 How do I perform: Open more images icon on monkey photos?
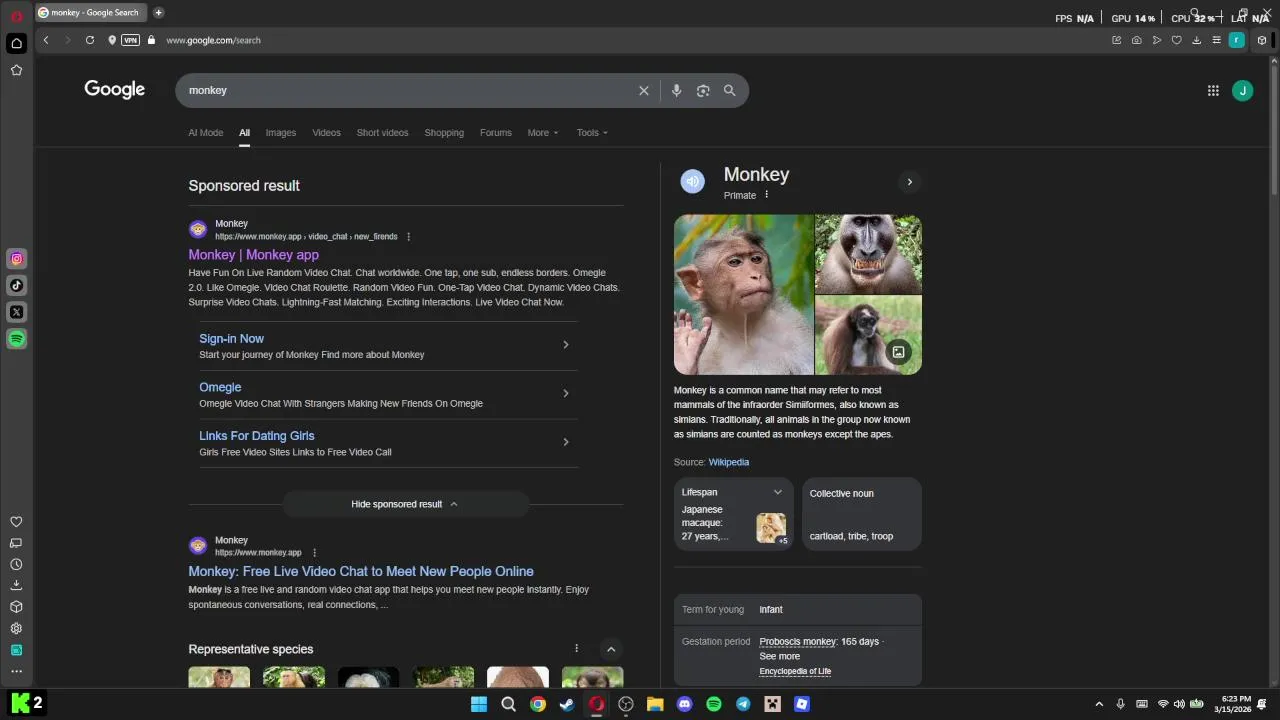coord(898,352)
